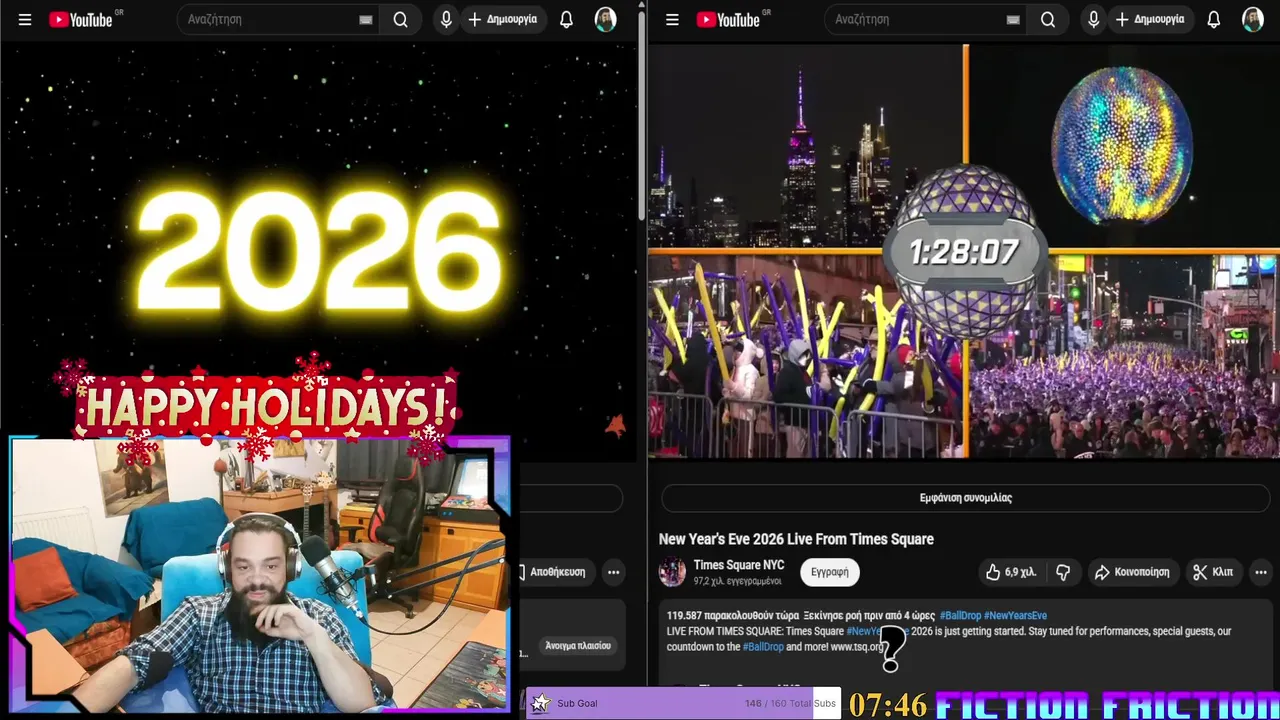This screenshot has height=720, width=1280.
Task: Click the magnifier search button in right window
Action: coord(1048,20)
